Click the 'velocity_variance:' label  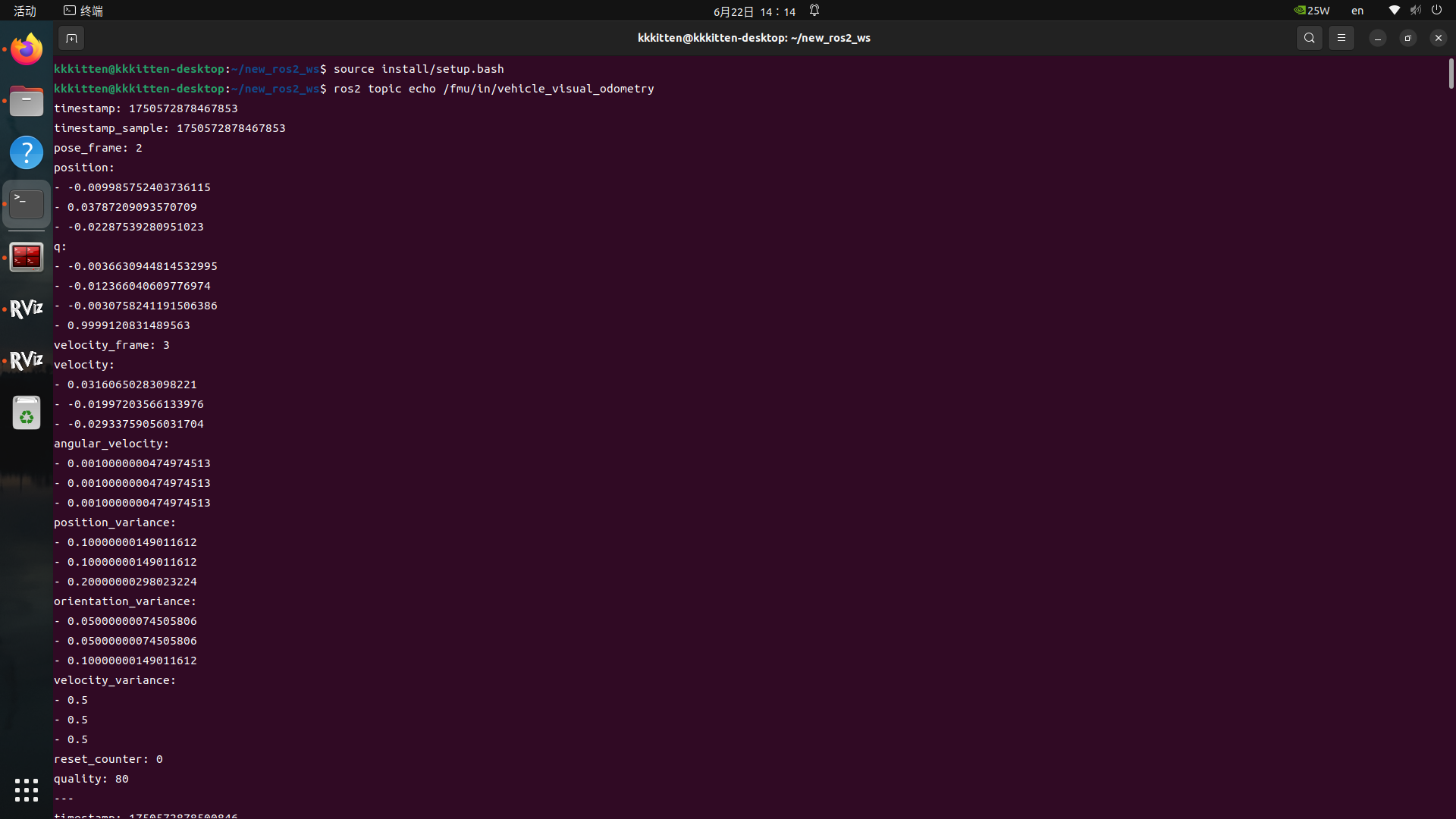click(115, 680)
